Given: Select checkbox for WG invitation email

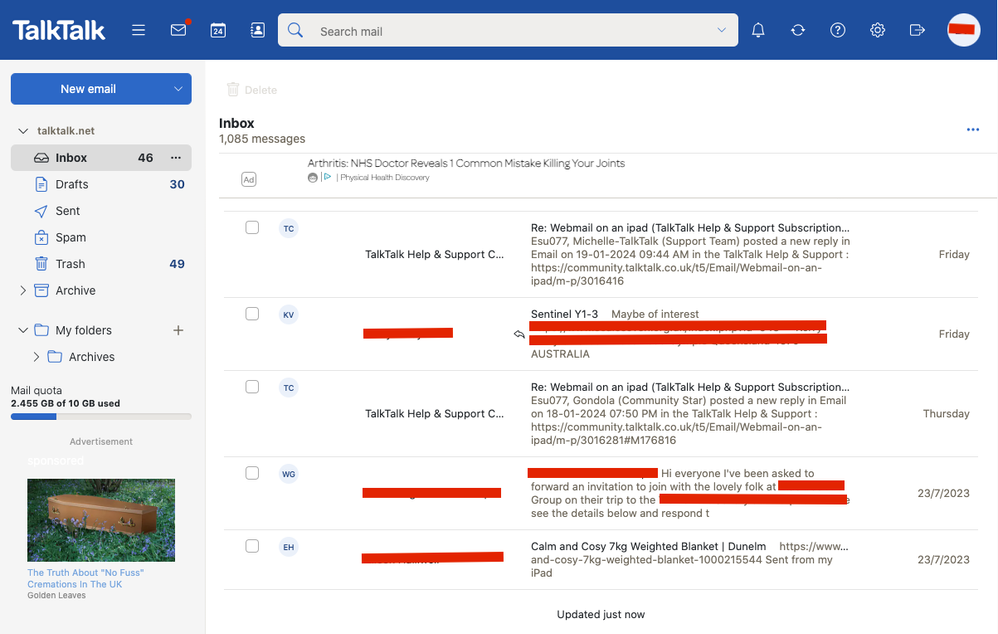Looking at the screenshot, I should [x=252, y=473].
